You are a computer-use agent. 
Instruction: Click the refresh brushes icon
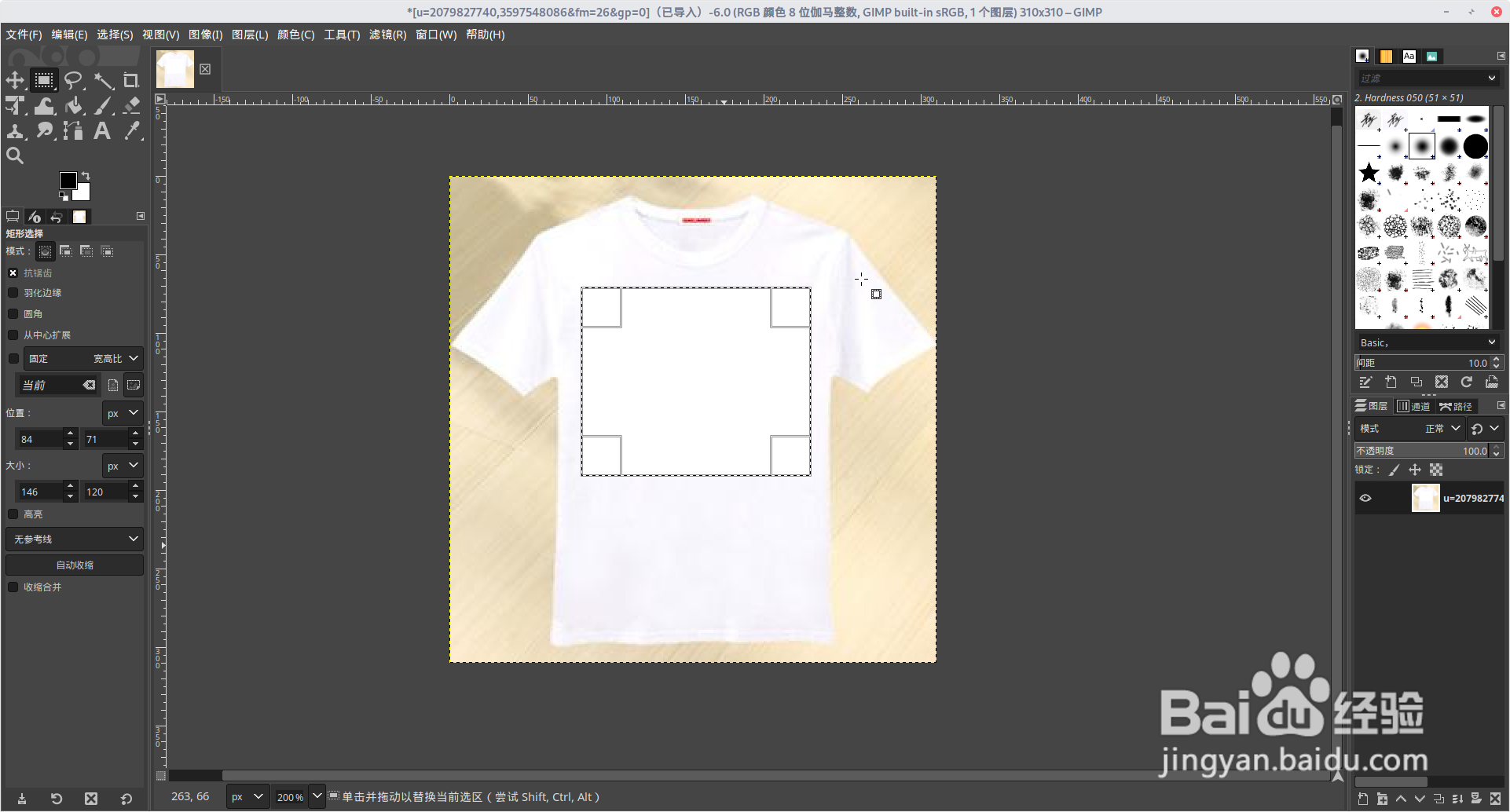1467,382
